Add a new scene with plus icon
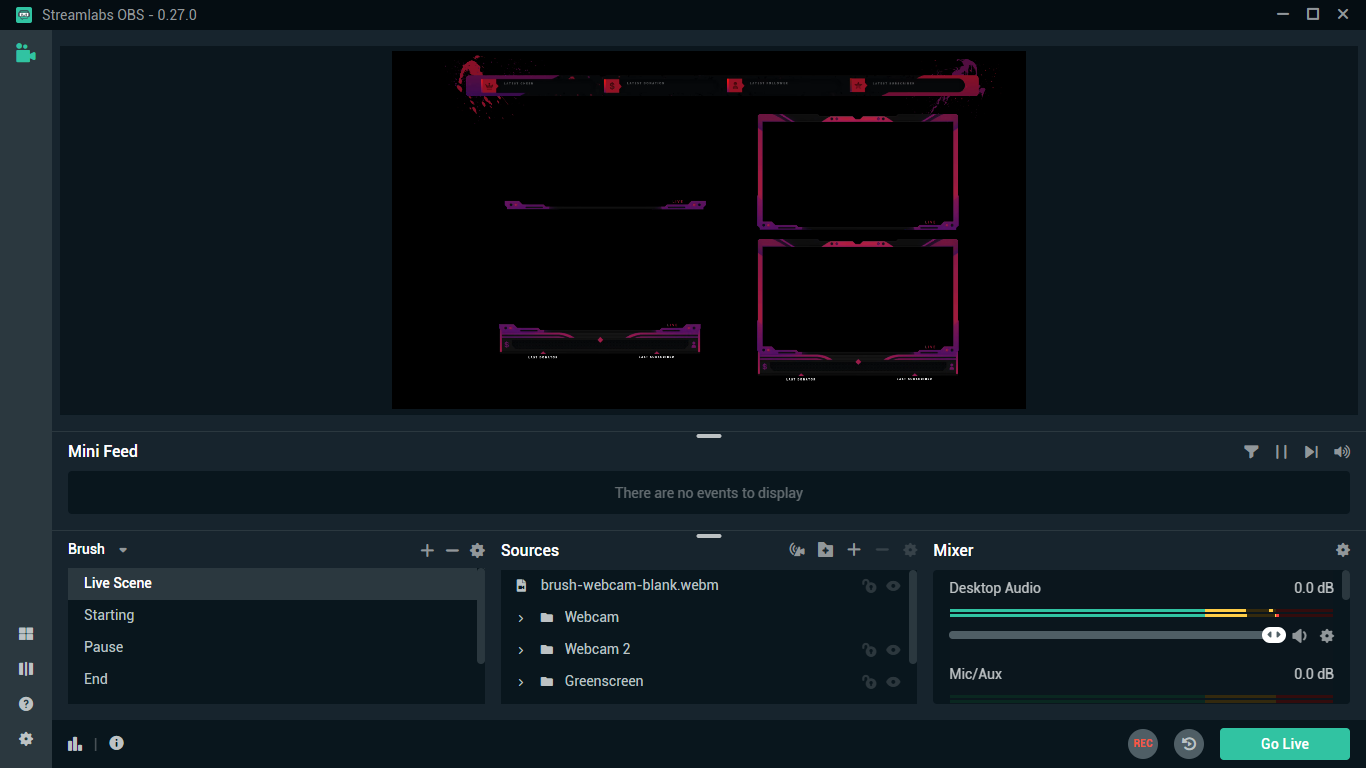This screenshot has height=768, width=1366. tap(427, 551)
